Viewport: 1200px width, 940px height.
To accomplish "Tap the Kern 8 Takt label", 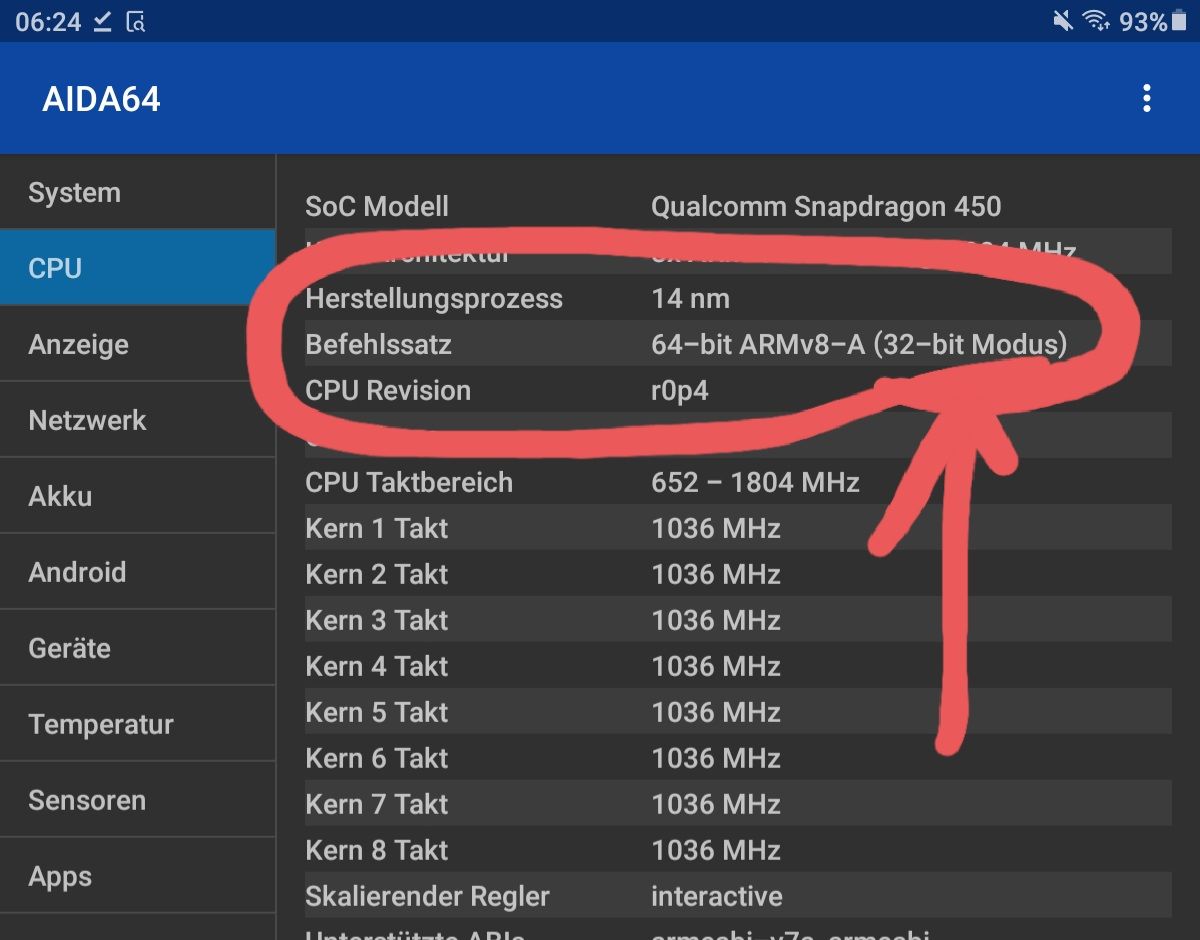I will tap(377, 851).
